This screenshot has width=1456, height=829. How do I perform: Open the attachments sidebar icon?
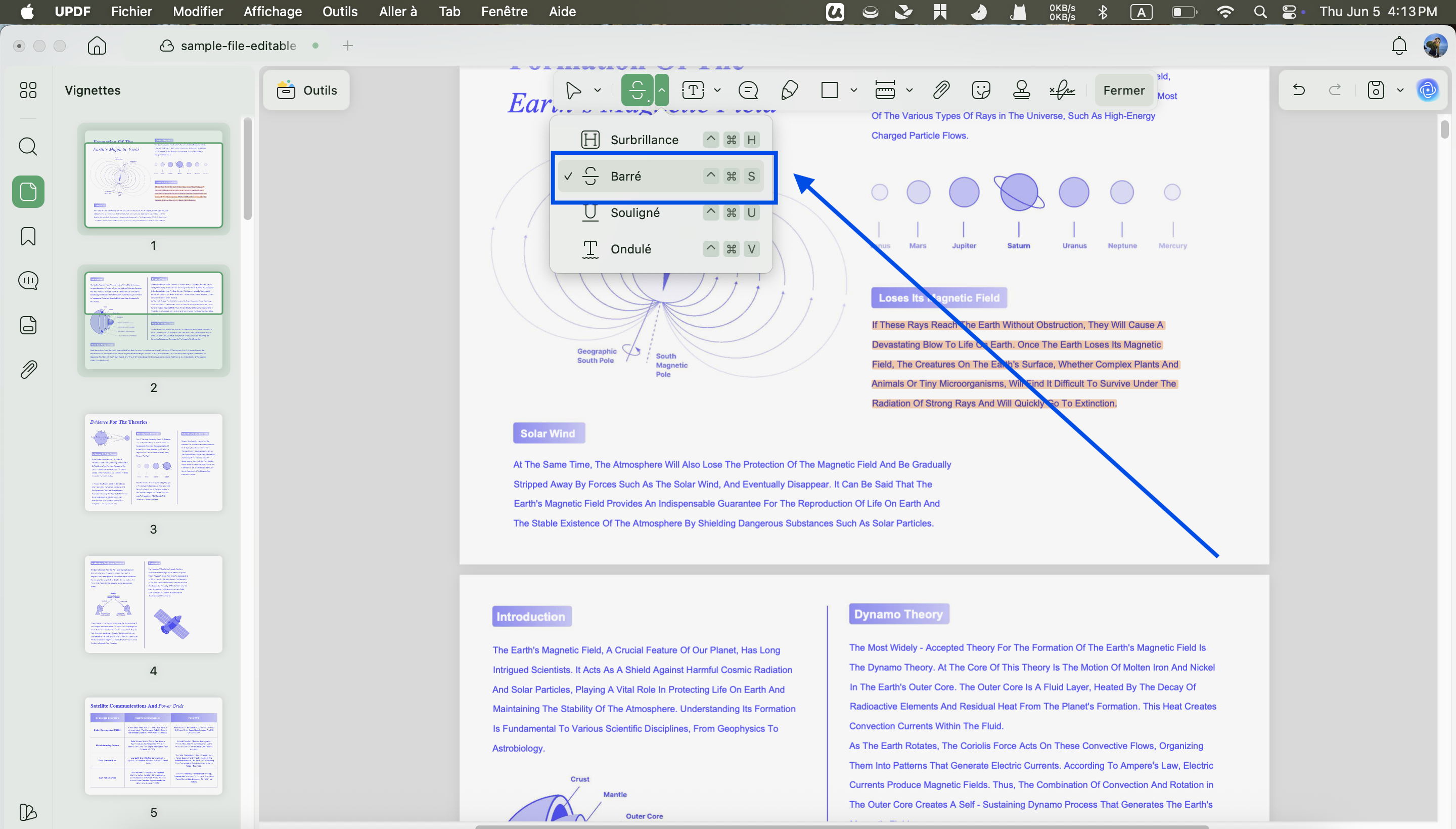[28, 369]
